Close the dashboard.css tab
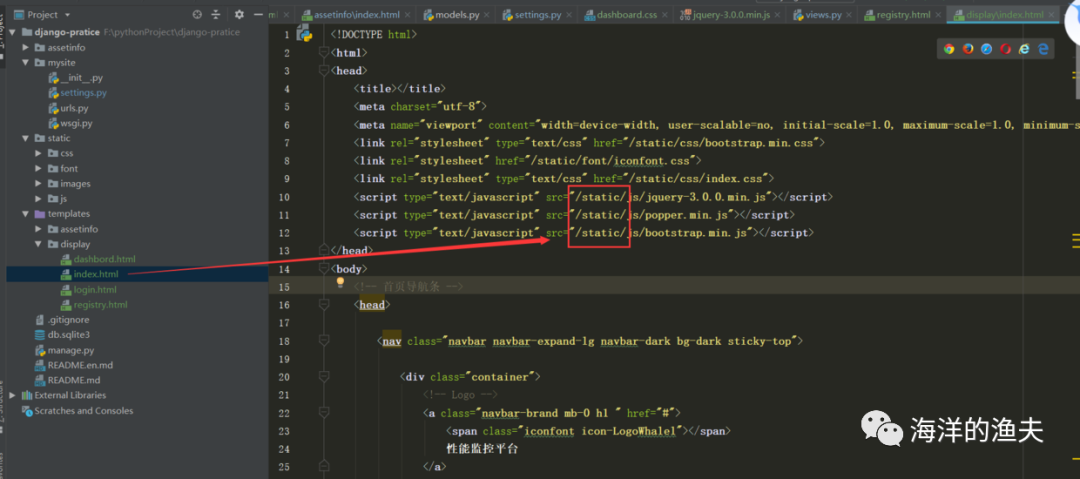Image resolution: width=1080 pixels, height=479 pixels. (665, 14)
